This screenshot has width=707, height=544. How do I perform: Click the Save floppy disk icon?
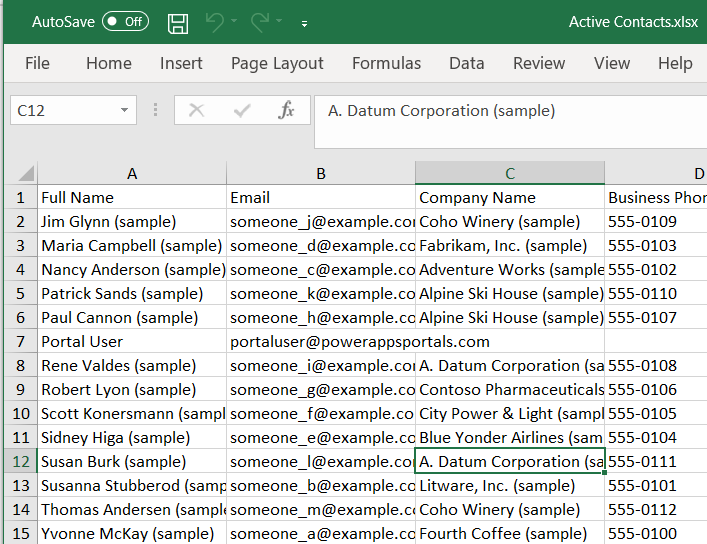(178, 22)
